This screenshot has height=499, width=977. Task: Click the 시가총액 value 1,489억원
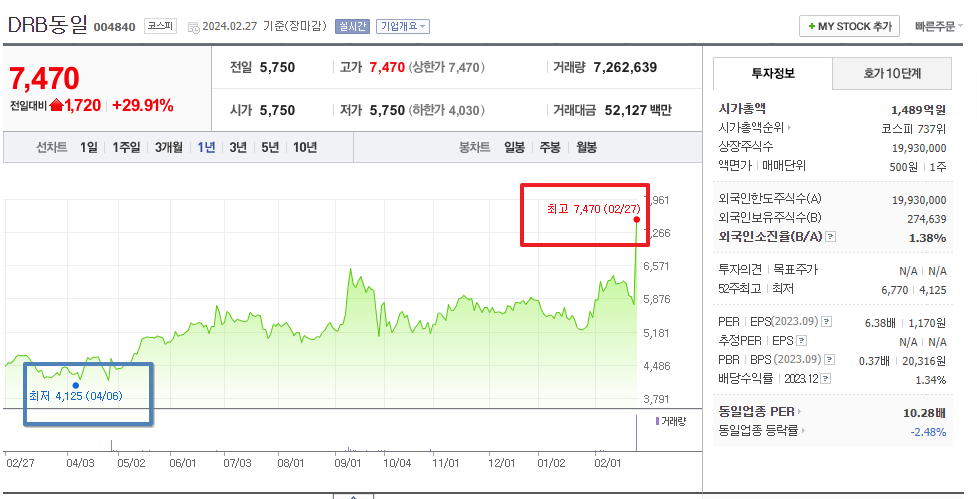coord(918,110)
